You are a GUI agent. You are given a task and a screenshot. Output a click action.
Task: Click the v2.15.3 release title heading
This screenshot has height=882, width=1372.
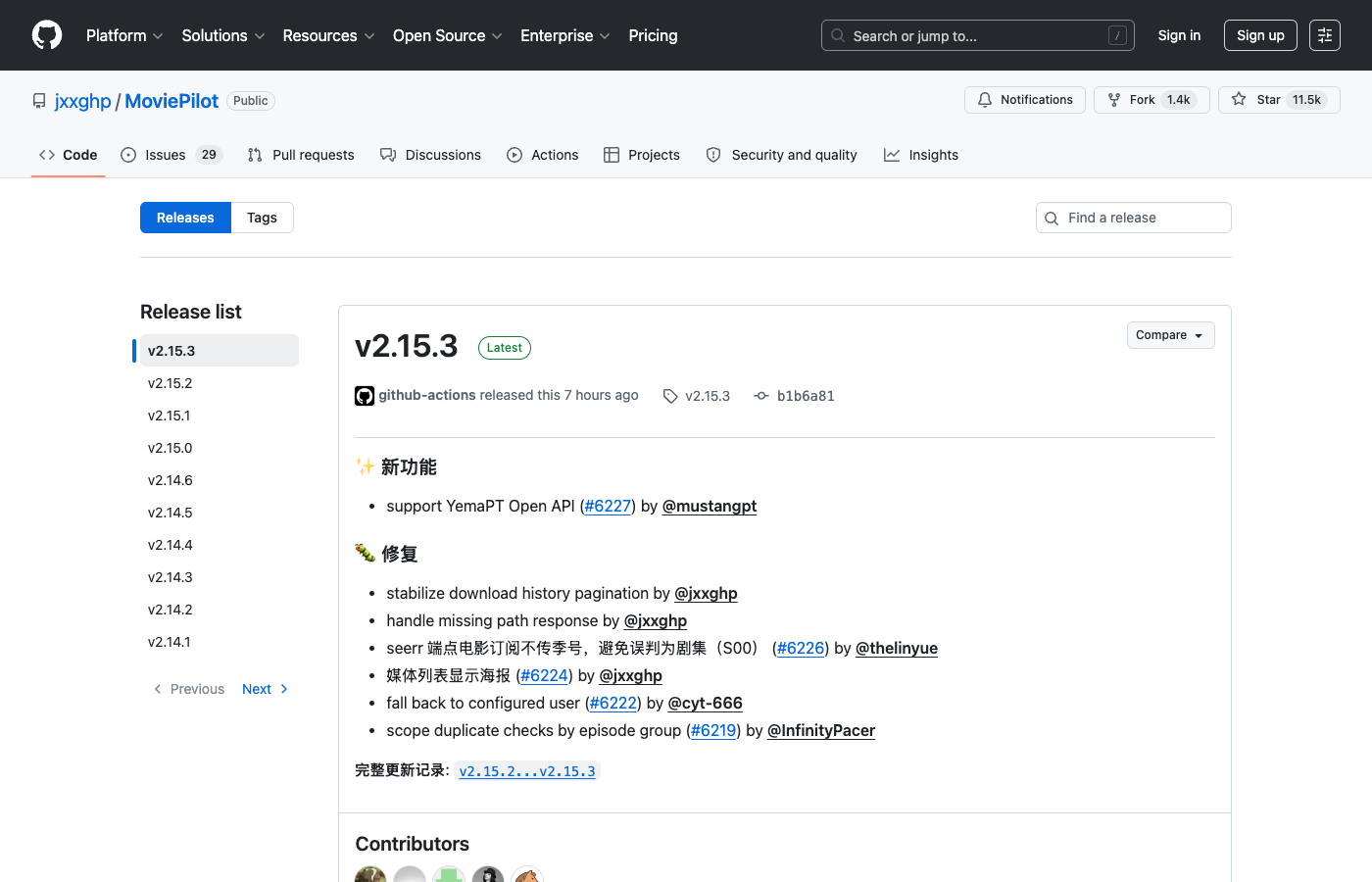[x=407, y=346]
